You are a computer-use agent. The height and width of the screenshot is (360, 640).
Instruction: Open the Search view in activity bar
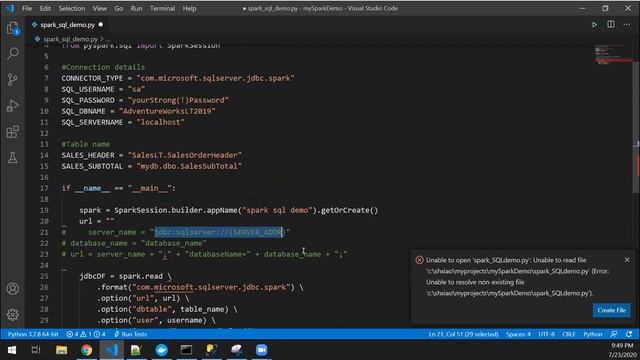pyautogui.click(x=13, y=53)
